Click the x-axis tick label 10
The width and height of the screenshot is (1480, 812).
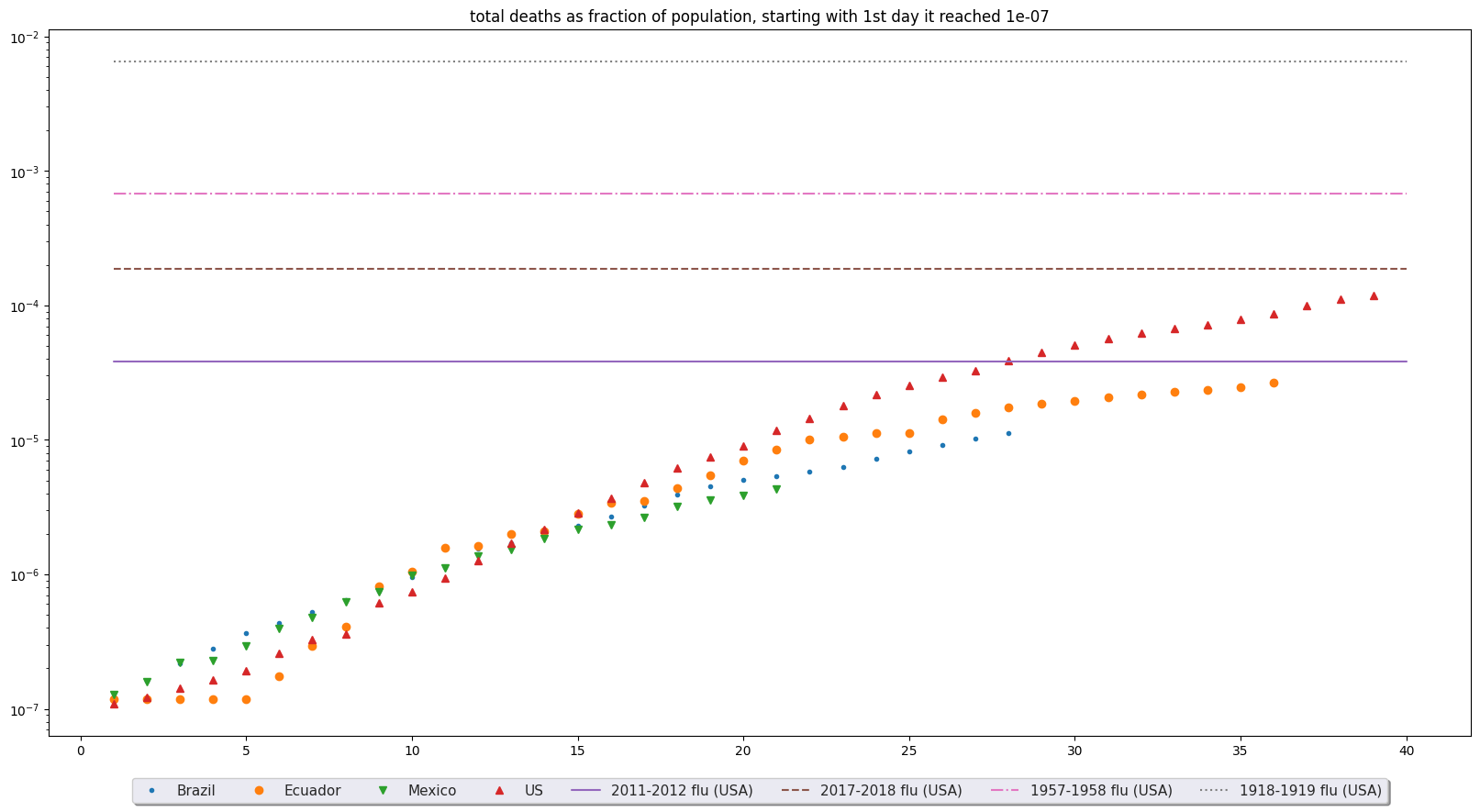point(412,751)
